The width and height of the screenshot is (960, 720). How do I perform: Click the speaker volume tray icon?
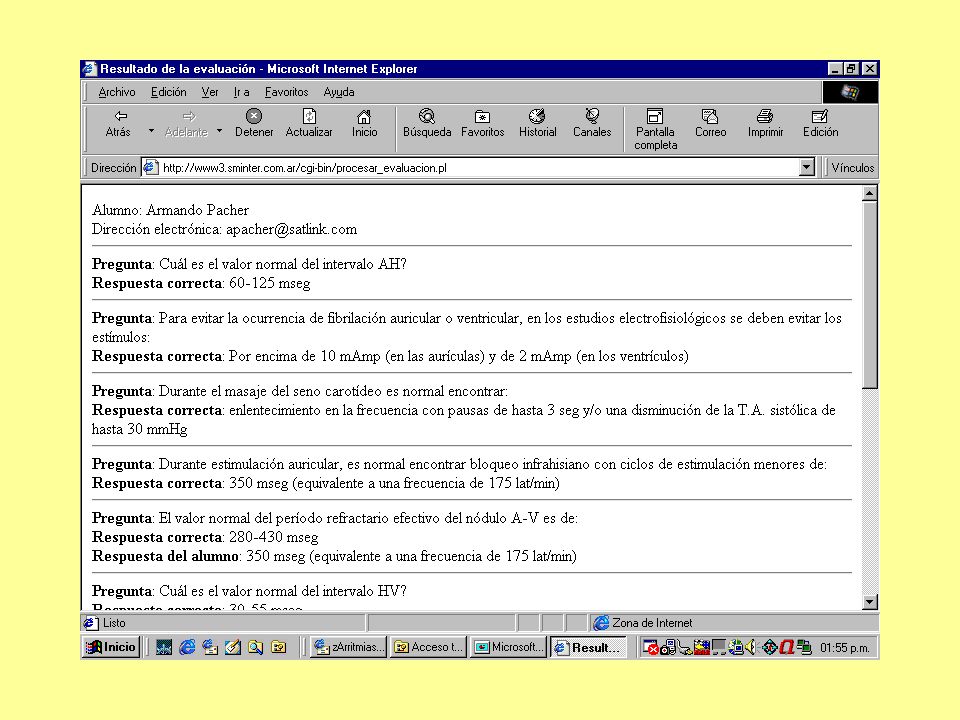(x=751, y=647)
